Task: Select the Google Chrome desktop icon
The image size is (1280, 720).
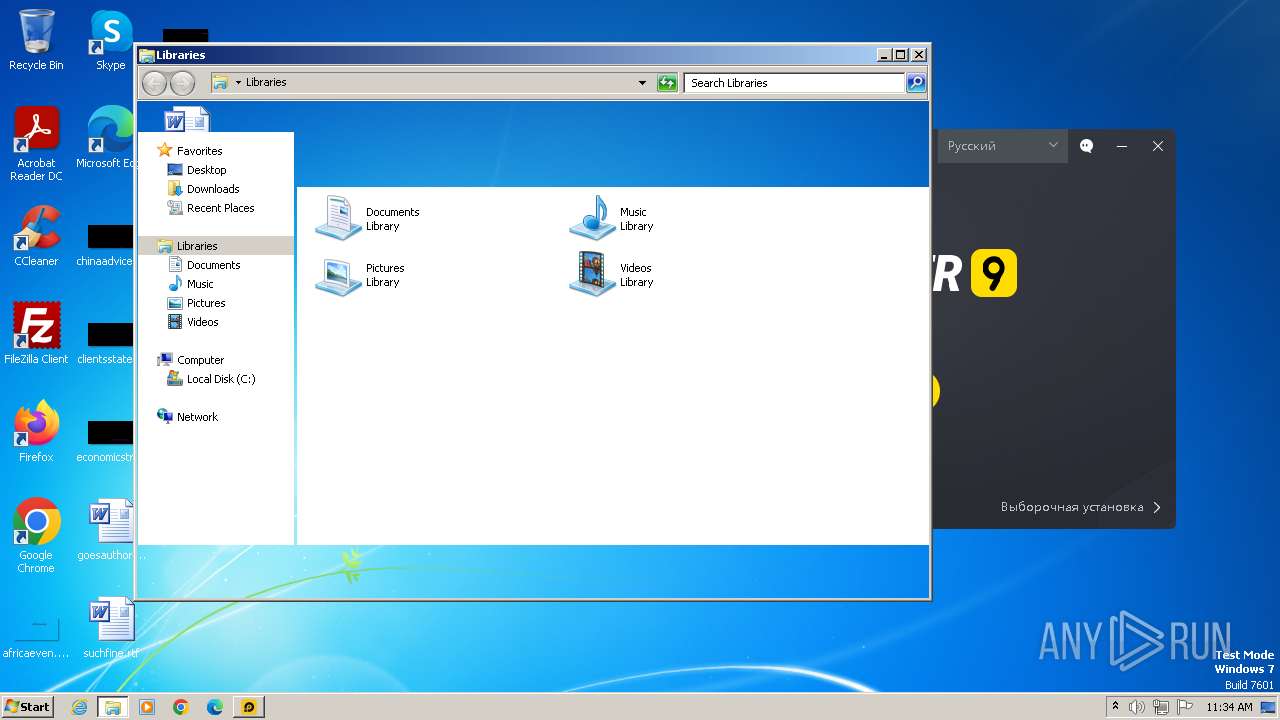Action: tap(36, 537)
